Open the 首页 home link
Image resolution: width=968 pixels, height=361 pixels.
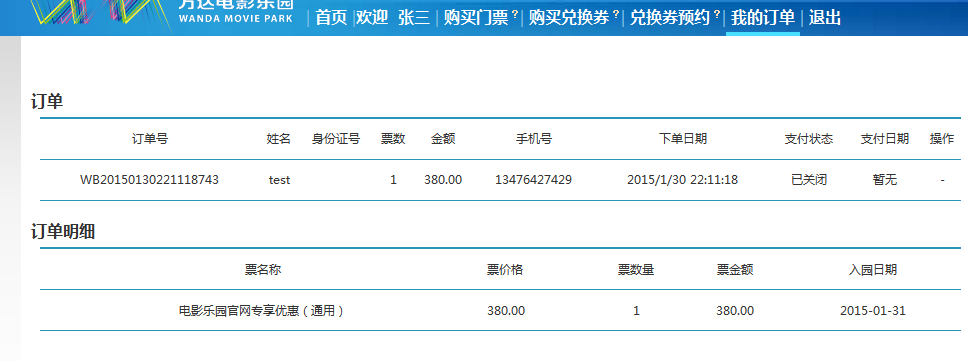point(331,18)
